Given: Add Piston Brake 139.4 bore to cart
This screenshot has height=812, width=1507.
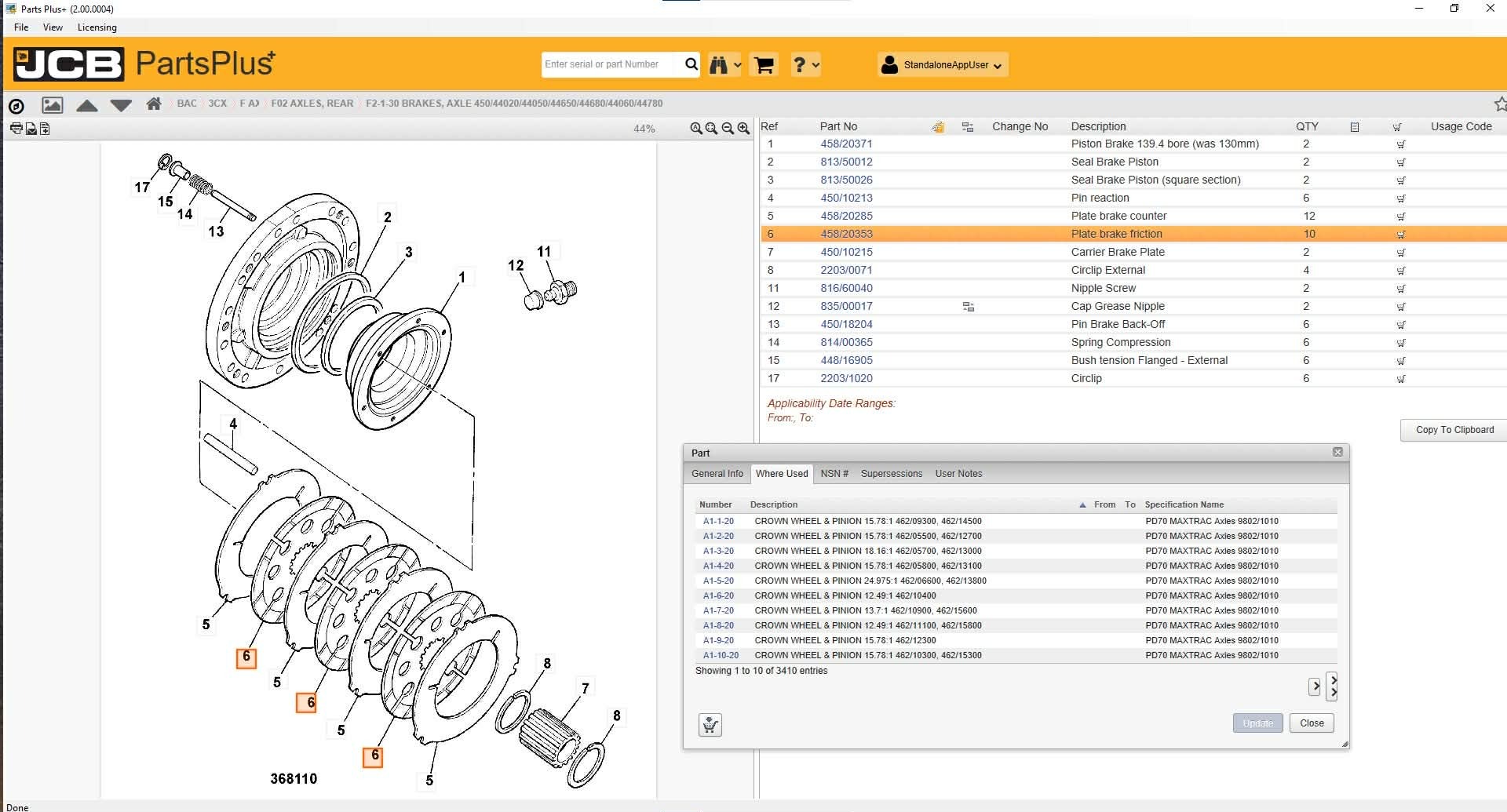Looking at the screenshot, I should 1401,144.
